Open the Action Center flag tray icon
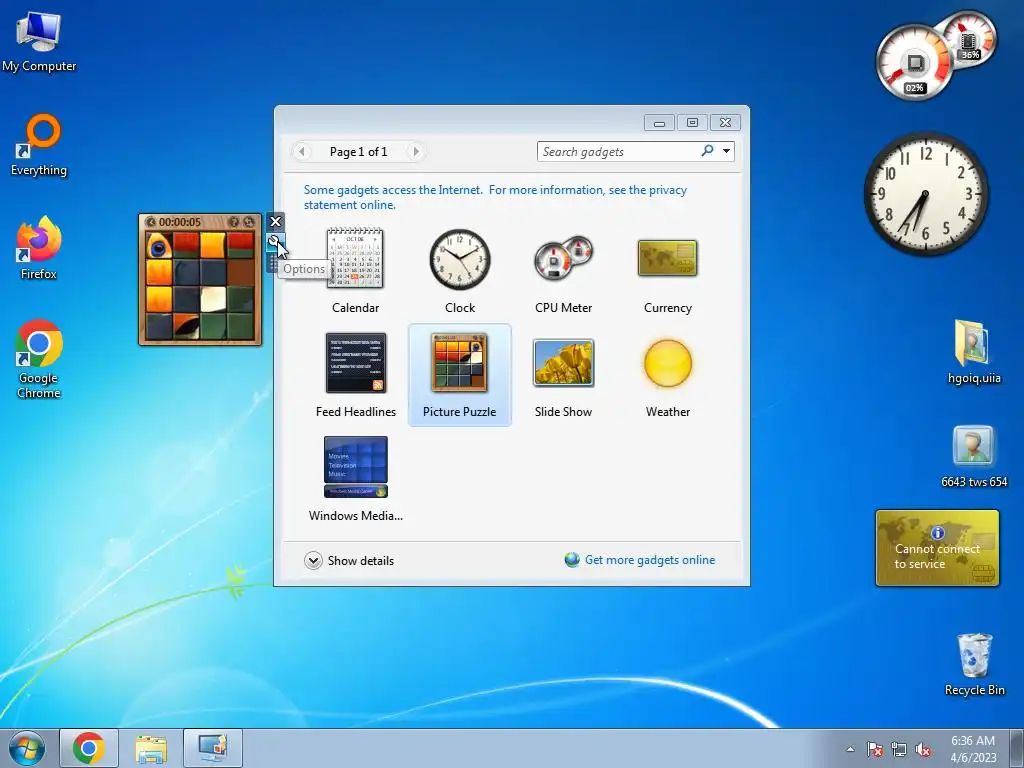The height and width of the screenshot is (768, 1024). pyautogui.click(x=874, y=749)
